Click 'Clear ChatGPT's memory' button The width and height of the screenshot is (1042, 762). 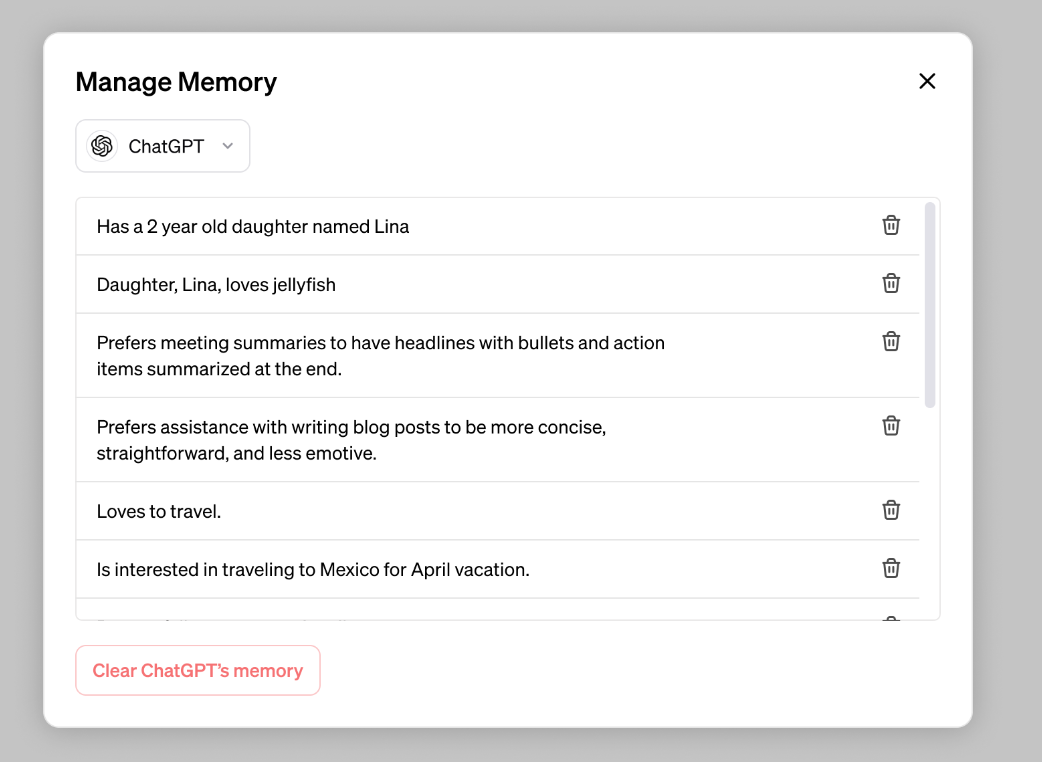click(x=198, y=670)
